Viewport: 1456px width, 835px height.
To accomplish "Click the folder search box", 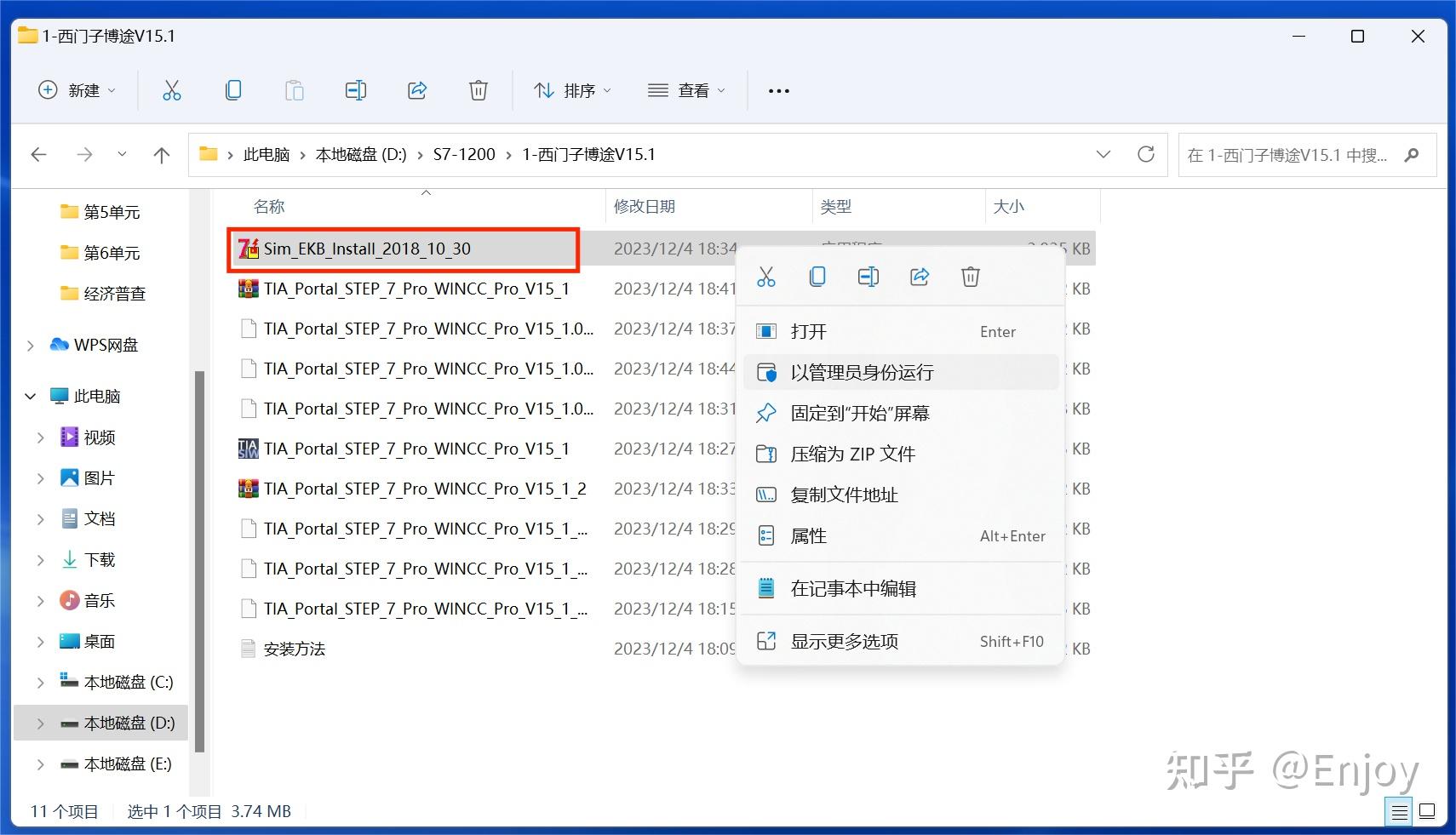I will pyautogui.click(x=1294, y=154).
